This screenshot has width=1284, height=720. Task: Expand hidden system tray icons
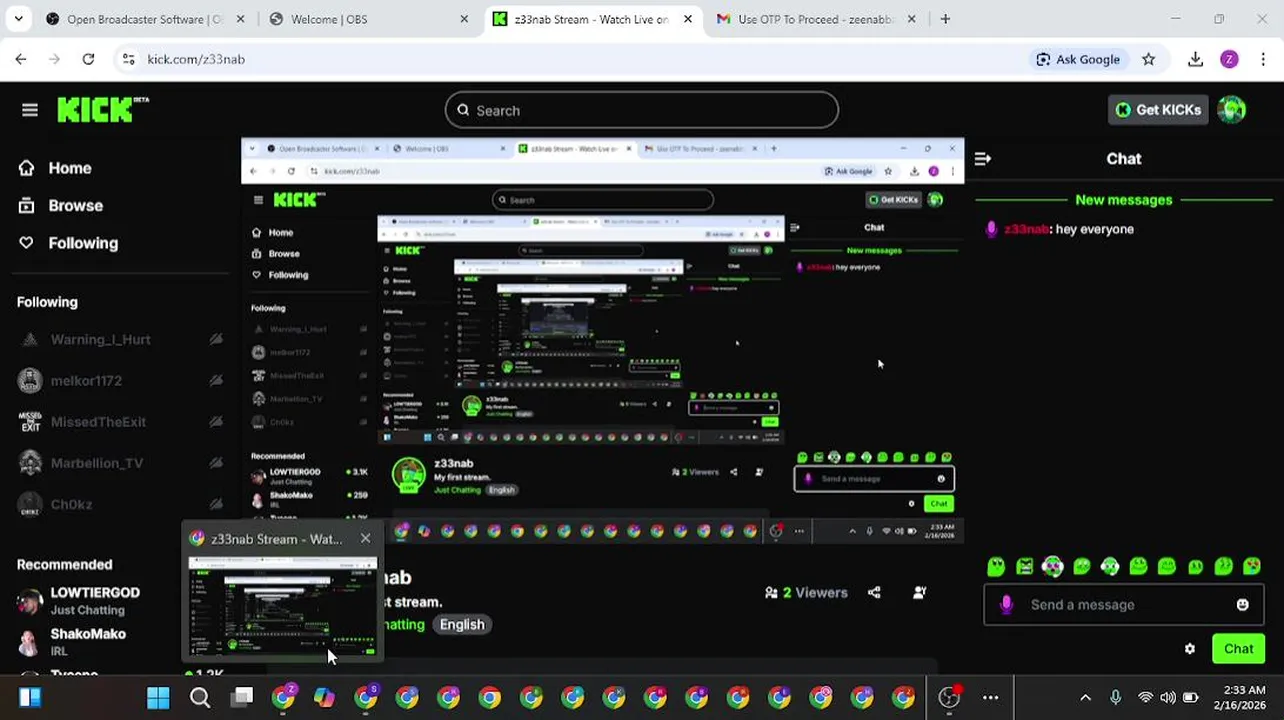point(1085,697)
